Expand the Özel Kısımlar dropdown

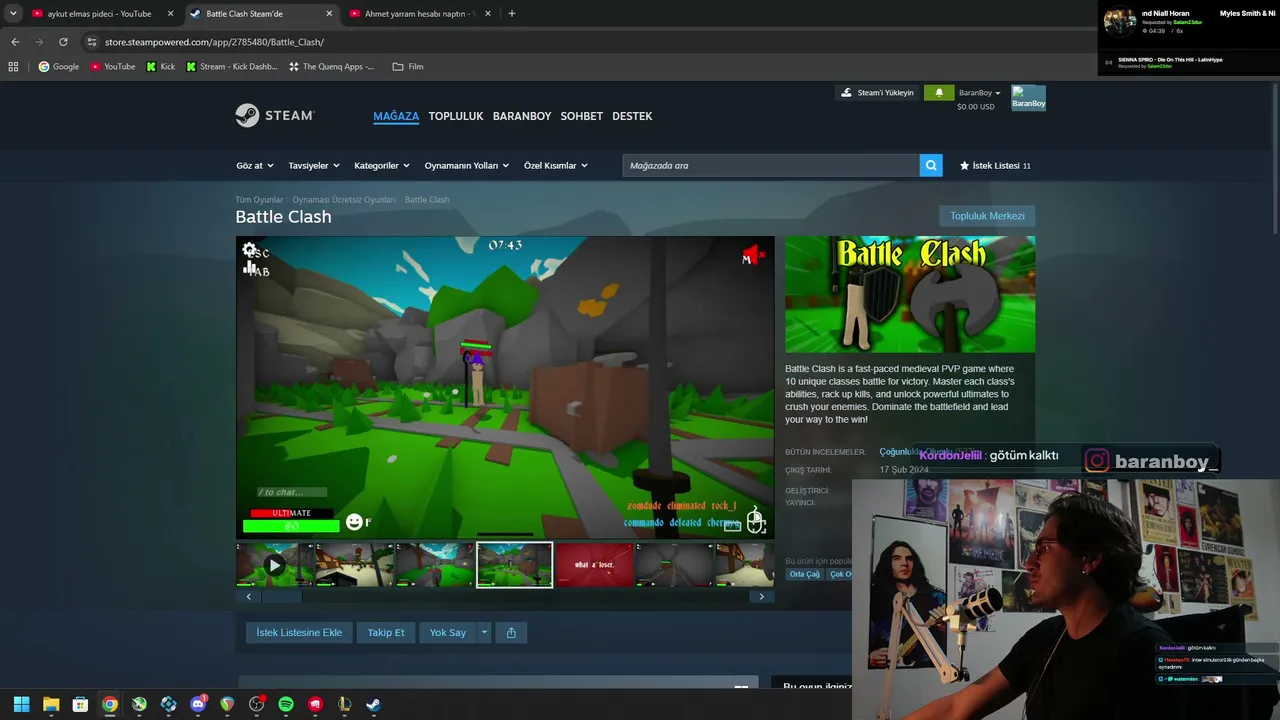point(556,165)
